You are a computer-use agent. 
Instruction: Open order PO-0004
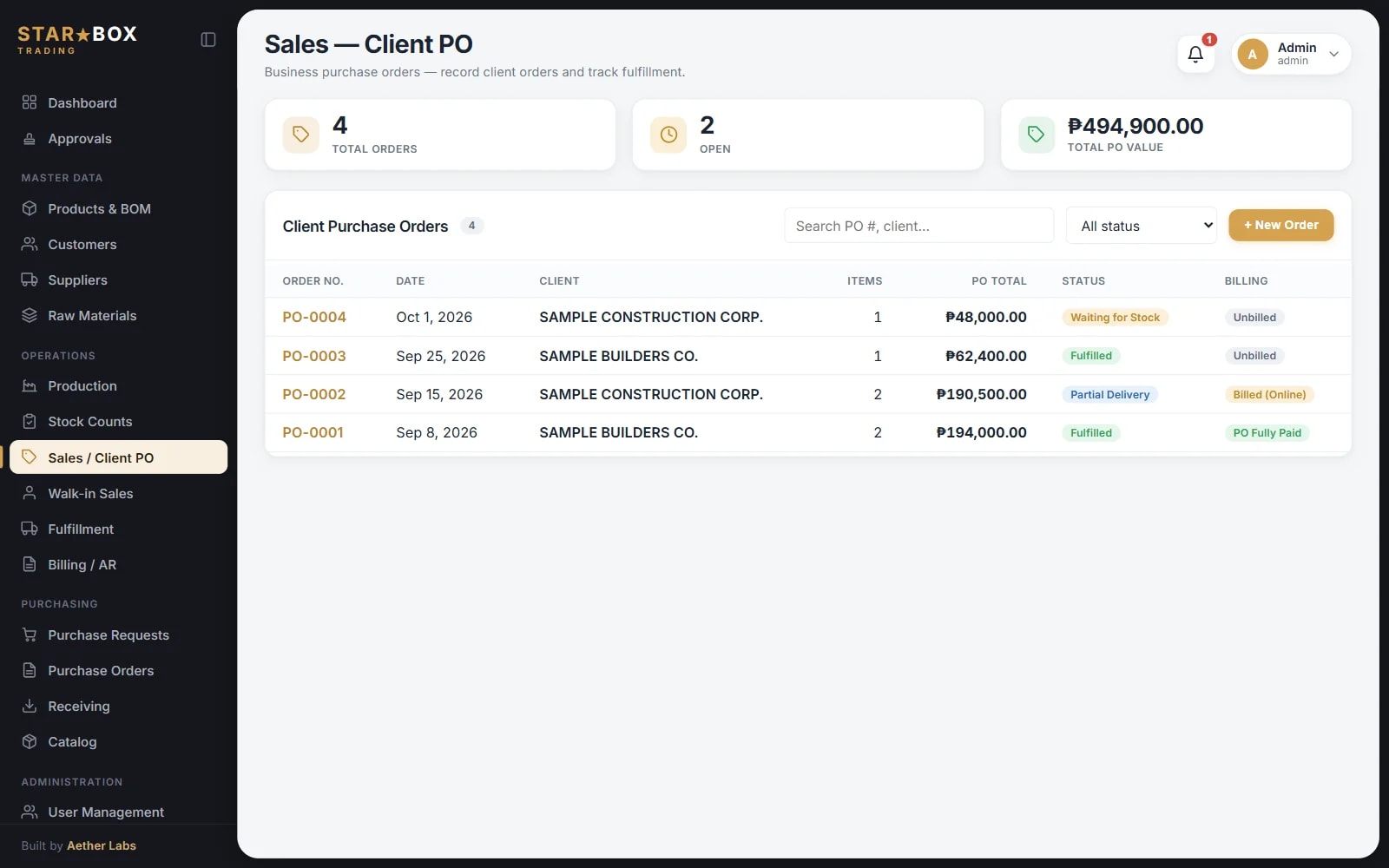314,317
